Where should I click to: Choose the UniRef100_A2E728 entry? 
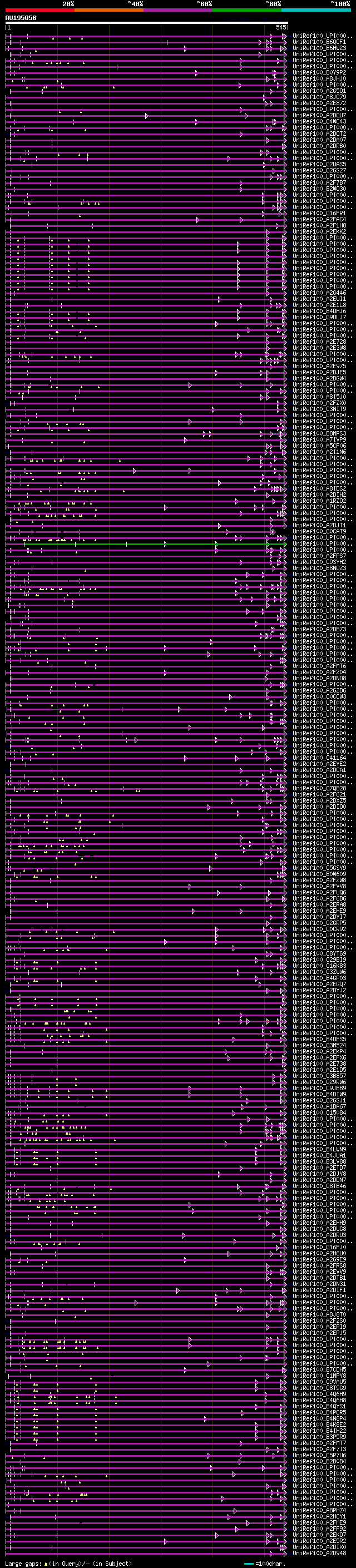[x=319, y=342]
